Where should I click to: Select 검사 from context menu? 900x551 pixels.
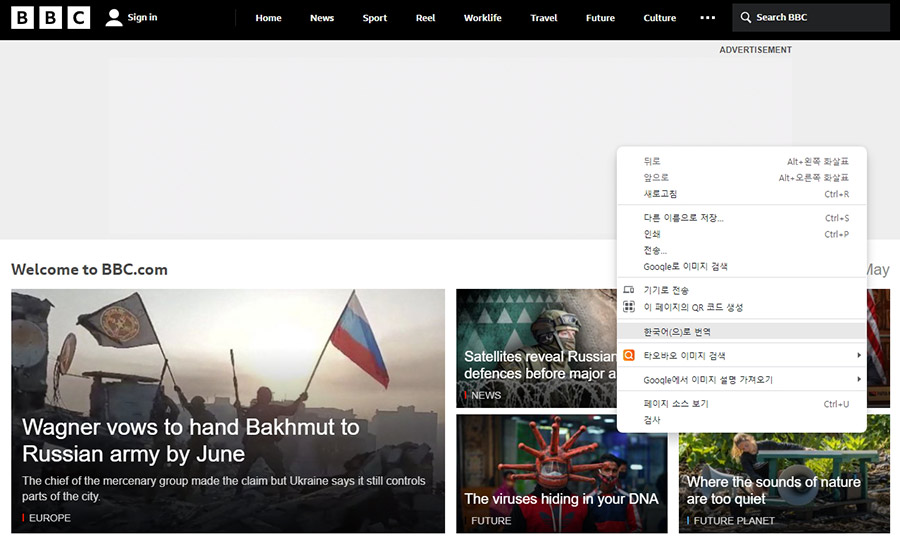click(742, 420)
